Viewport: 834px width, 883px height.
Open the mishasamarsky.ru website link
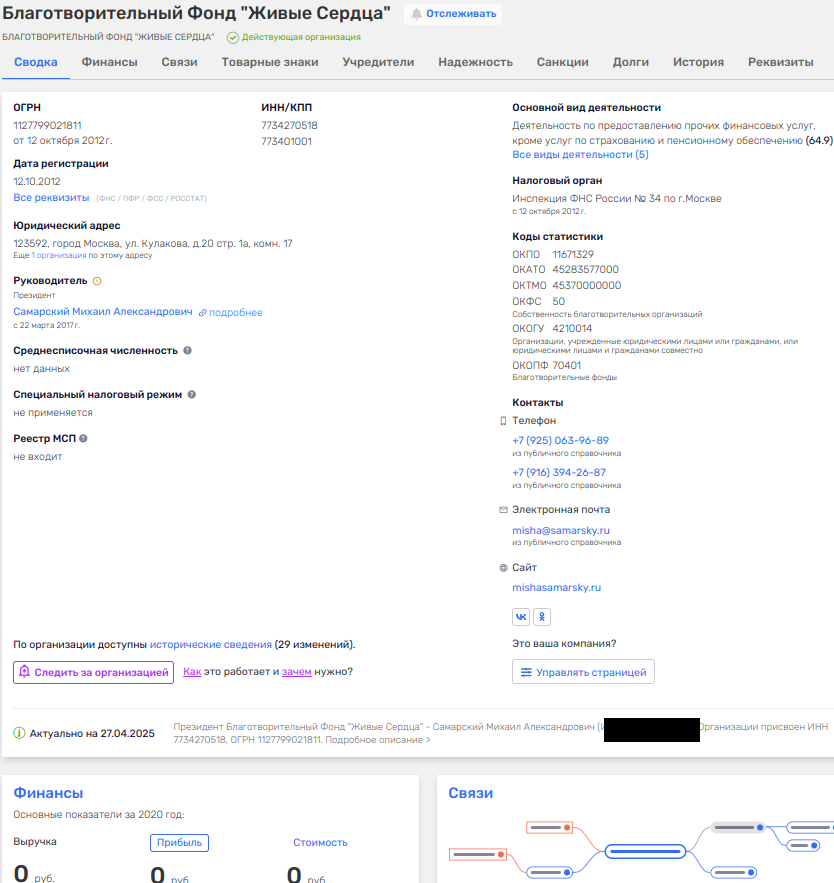click(x=556, y=587)
